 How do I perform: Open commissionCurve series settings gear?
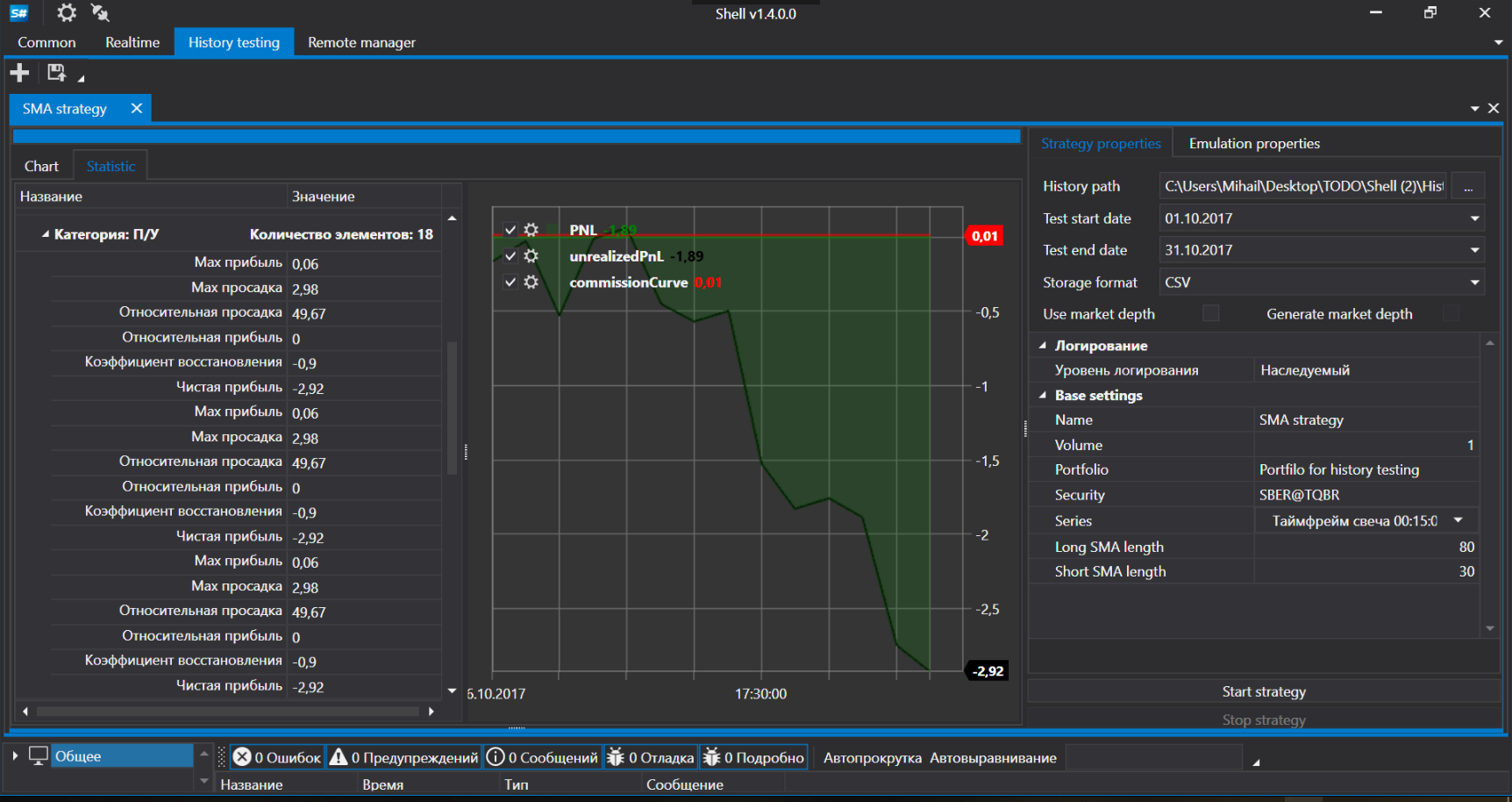531,283
